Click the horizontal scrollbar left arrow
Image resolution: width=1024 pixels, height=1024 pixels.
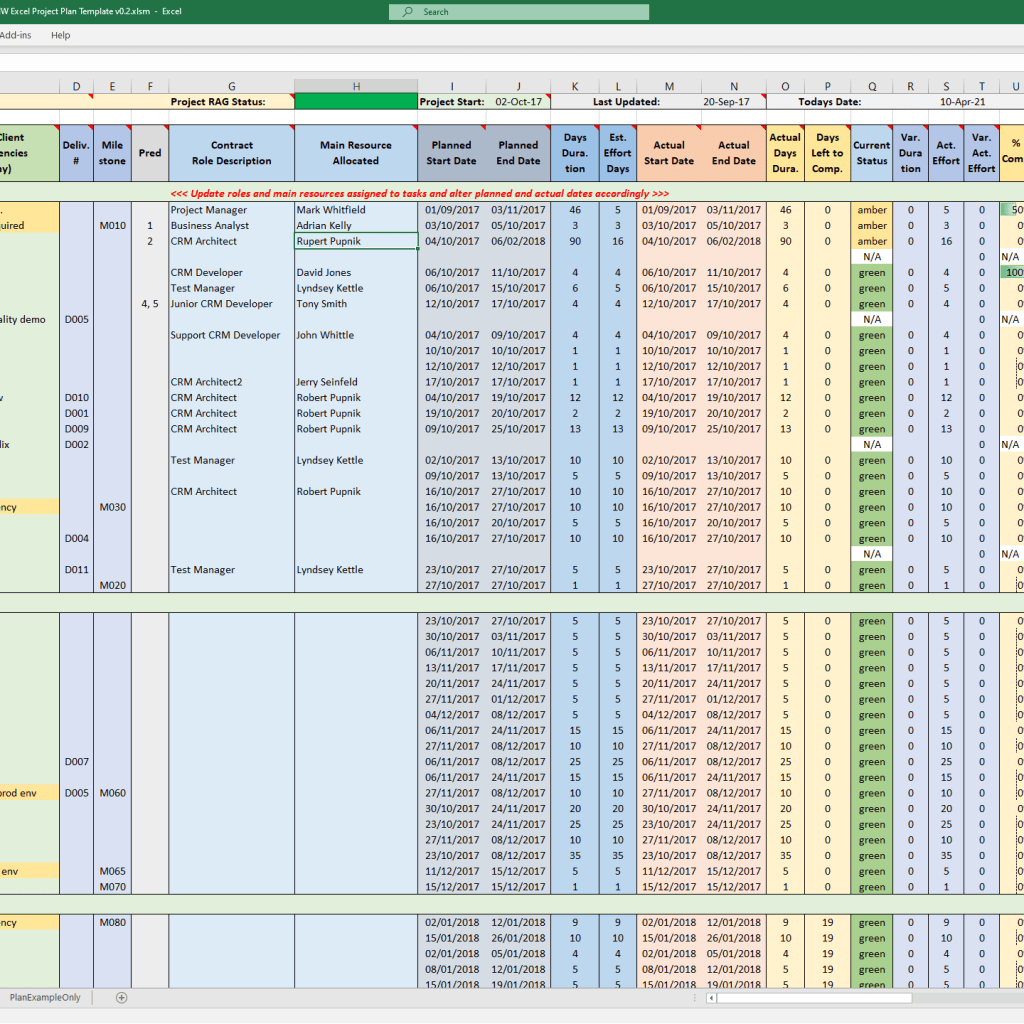711,998
